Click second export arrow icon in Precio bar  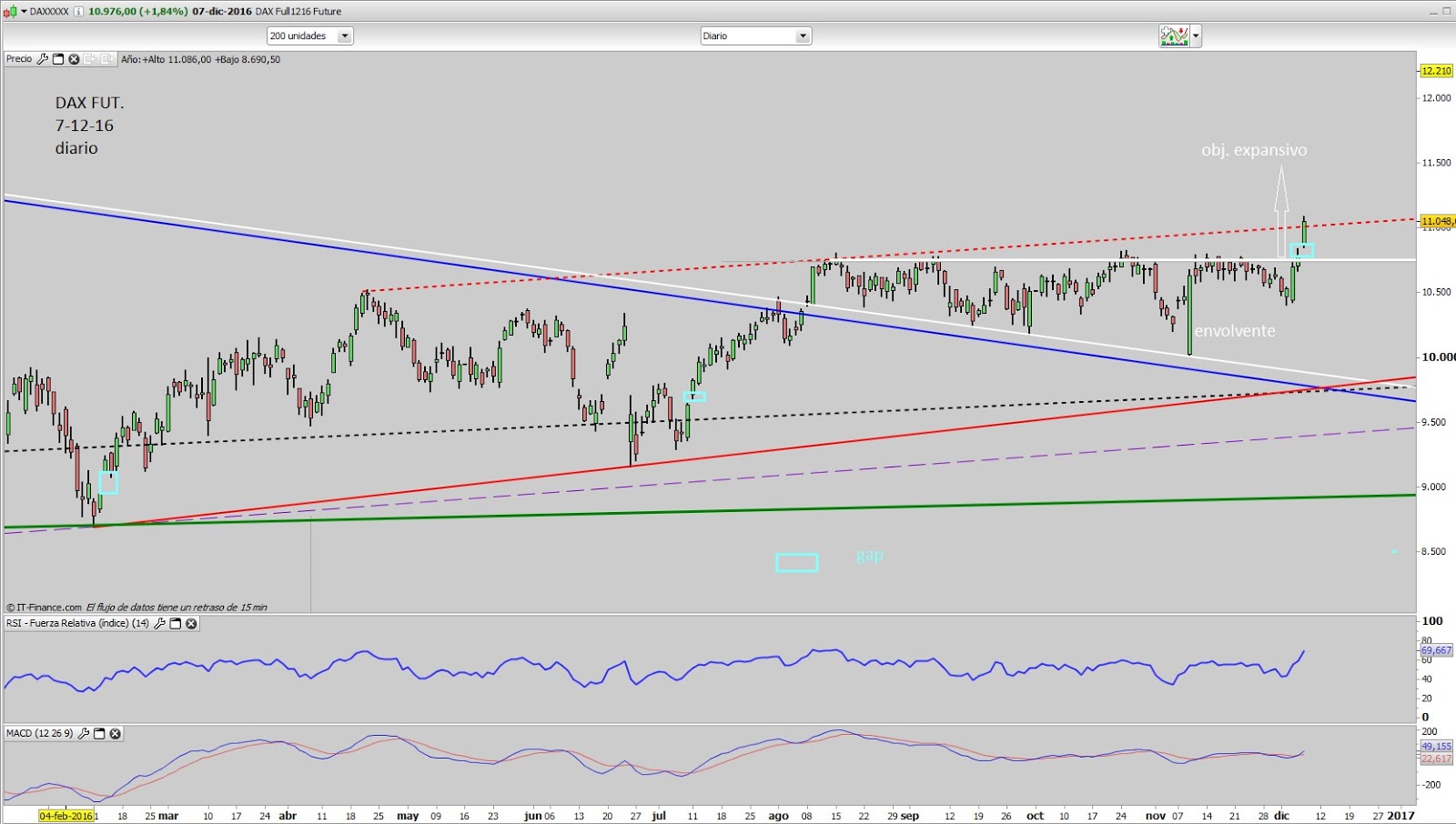(107, 59)
